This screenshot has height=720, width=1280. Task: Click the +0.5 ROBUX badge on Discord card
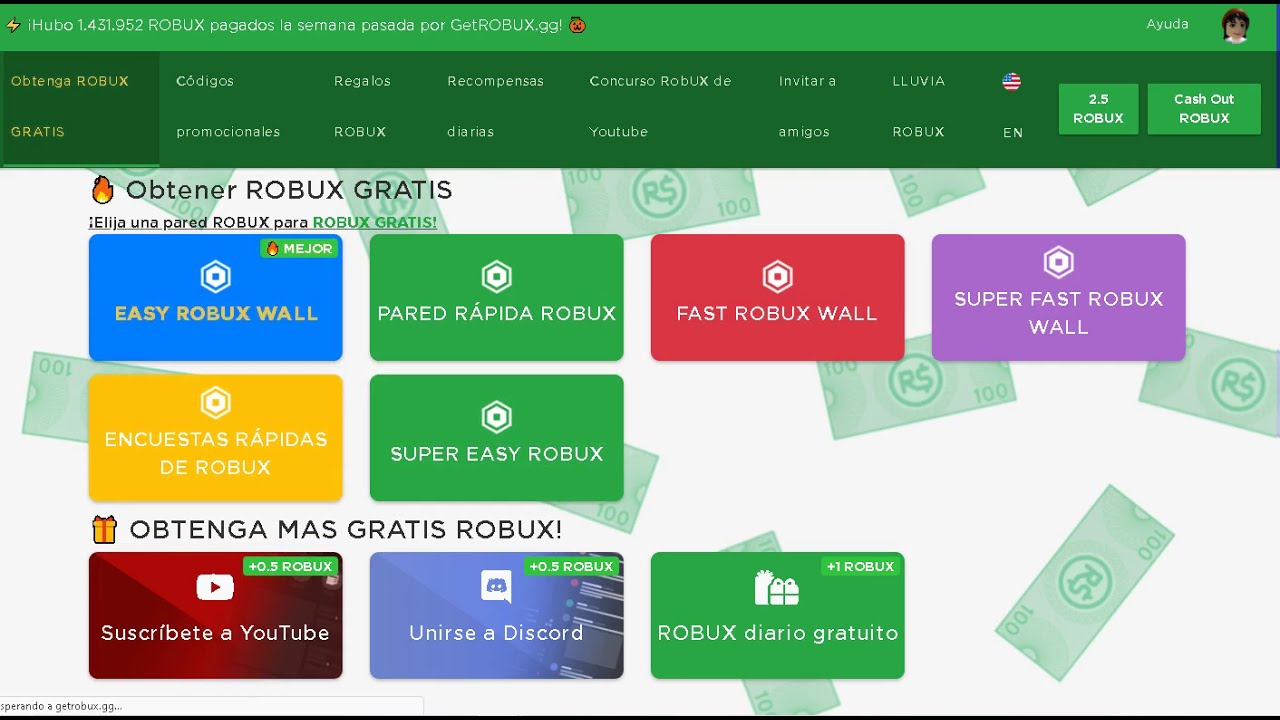coord(571,566)
